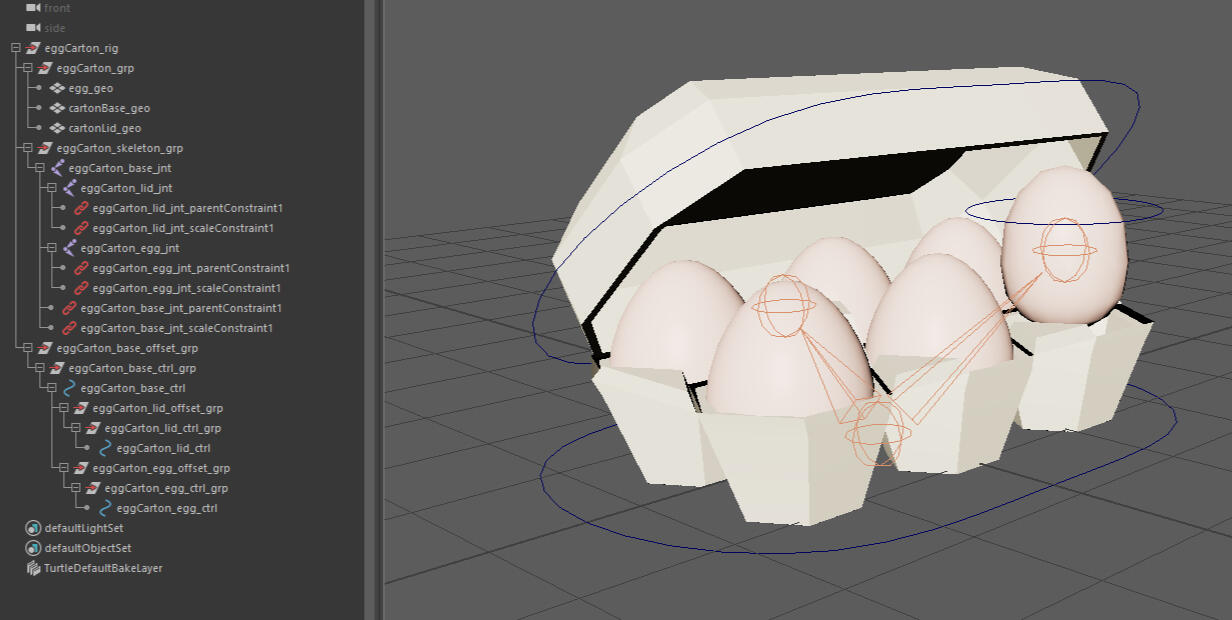Viewport: 1232px width, 620px height.
Task: Collapse the eggCarton_base_offset_grp node
Action: click(28, 348)
